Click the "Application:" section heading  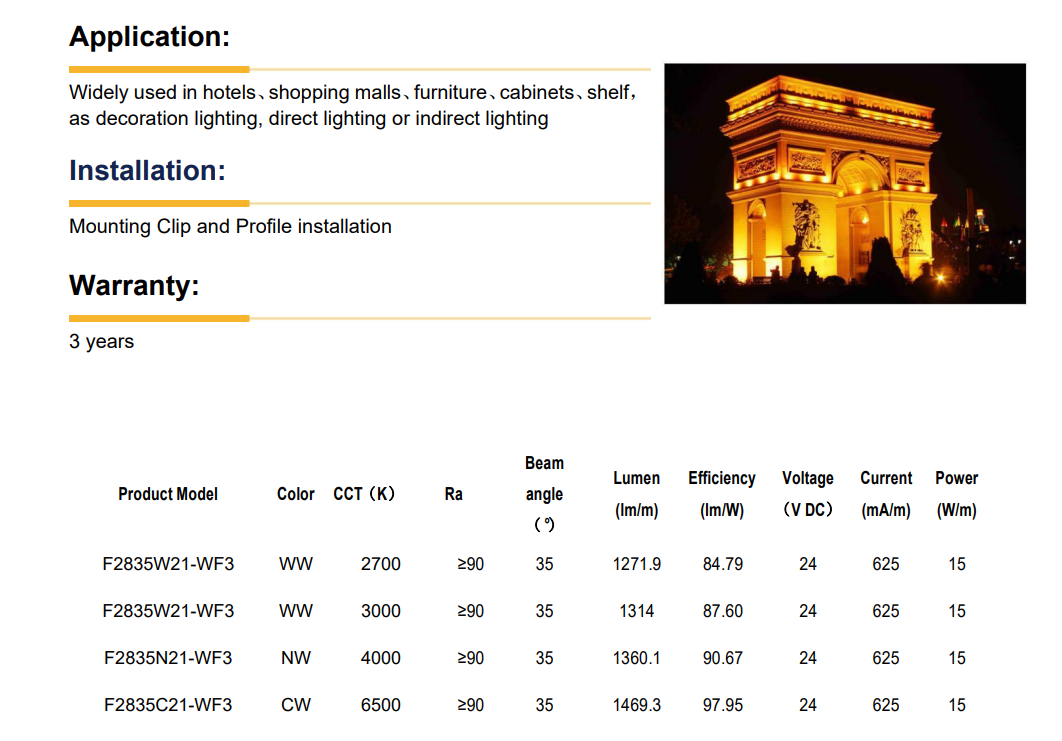coord(150,37)
